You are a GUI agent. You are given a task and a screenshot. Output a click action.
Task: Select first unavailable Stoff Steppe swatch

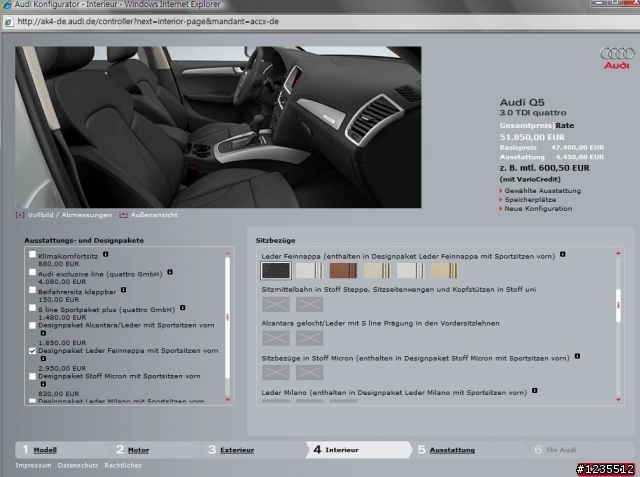click(276, 304)
